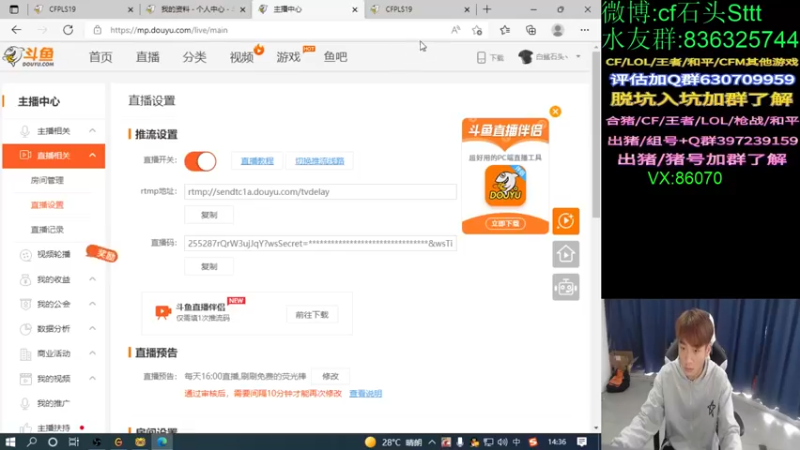Open a new browser tab
The height and width of the screenshot is (450, 800).
click(x=487, y=9)
